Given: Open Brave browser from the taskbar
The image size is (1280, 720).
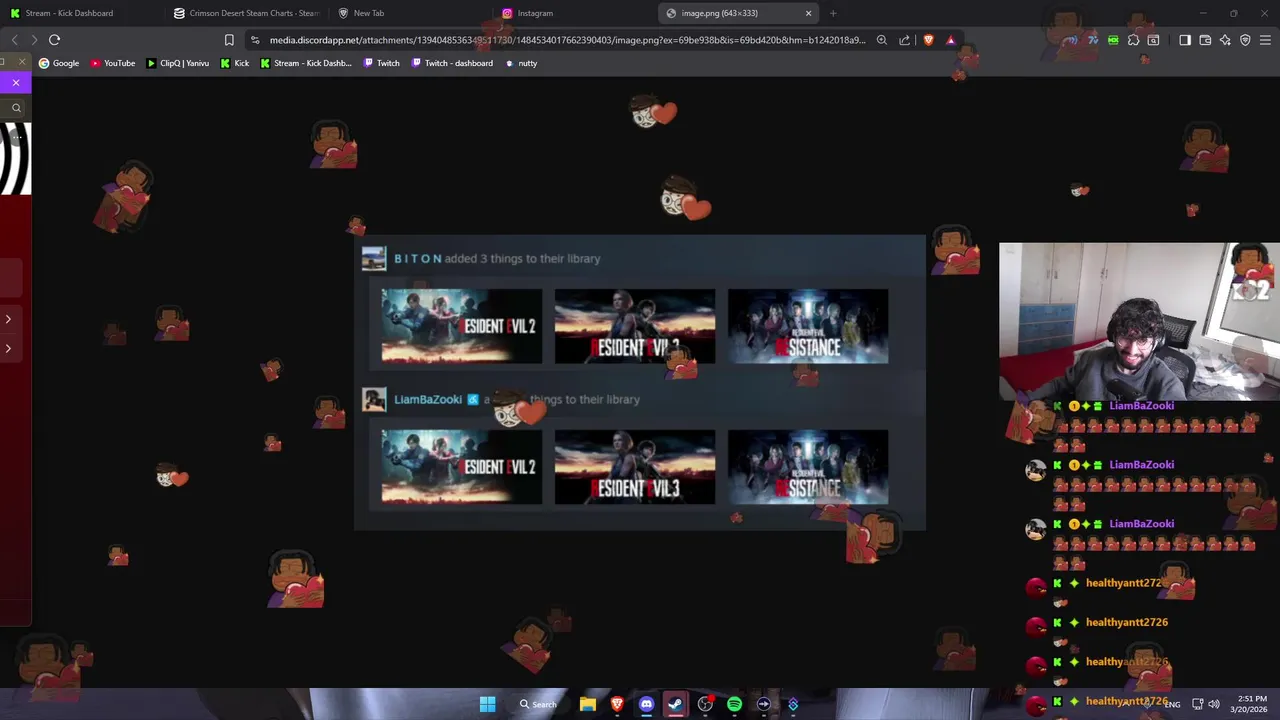Looking at the screenshot, I should (617, 704).
